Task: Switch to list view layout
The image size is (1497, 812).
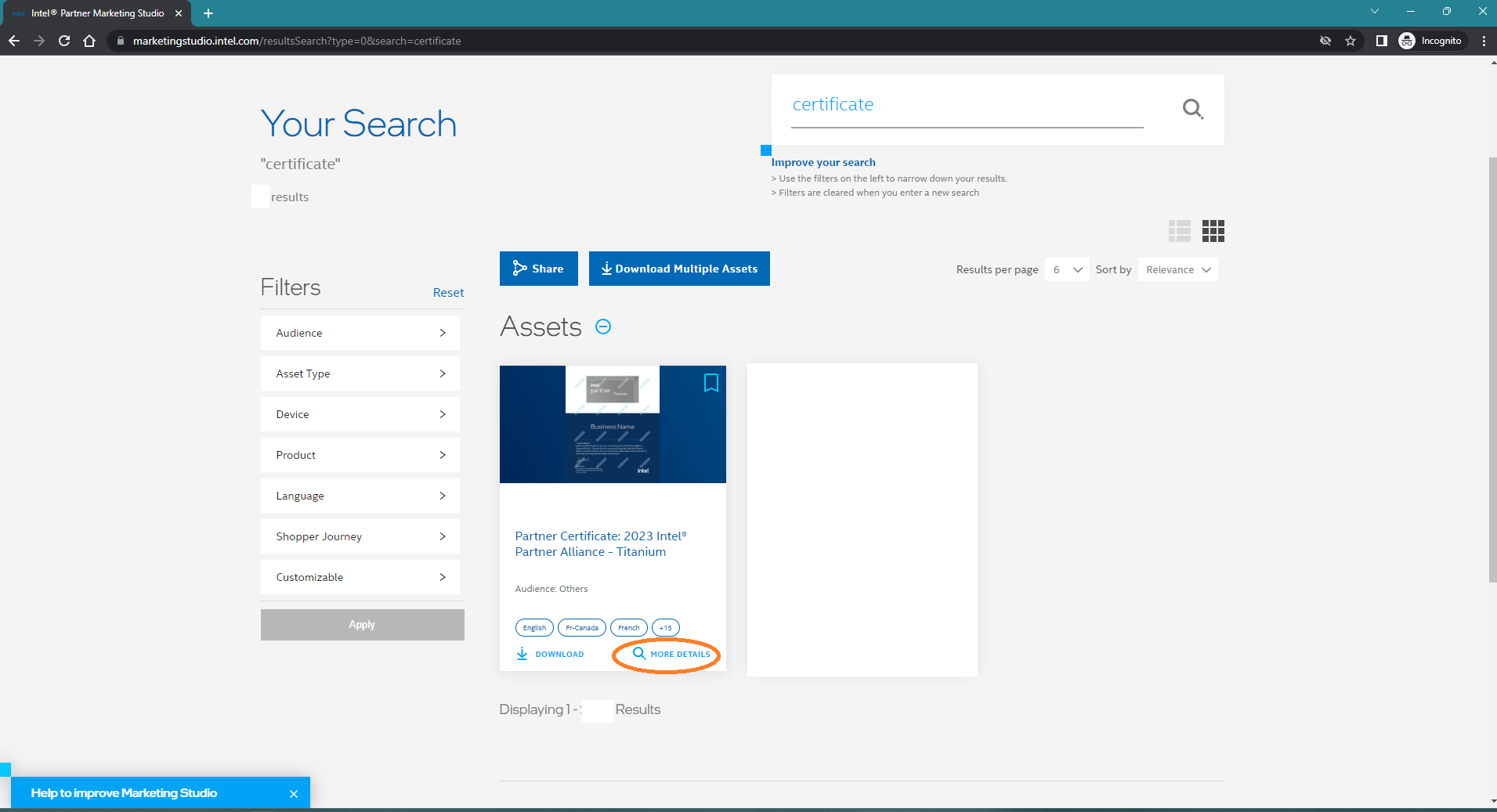Action: click(x=1179, y=231)
